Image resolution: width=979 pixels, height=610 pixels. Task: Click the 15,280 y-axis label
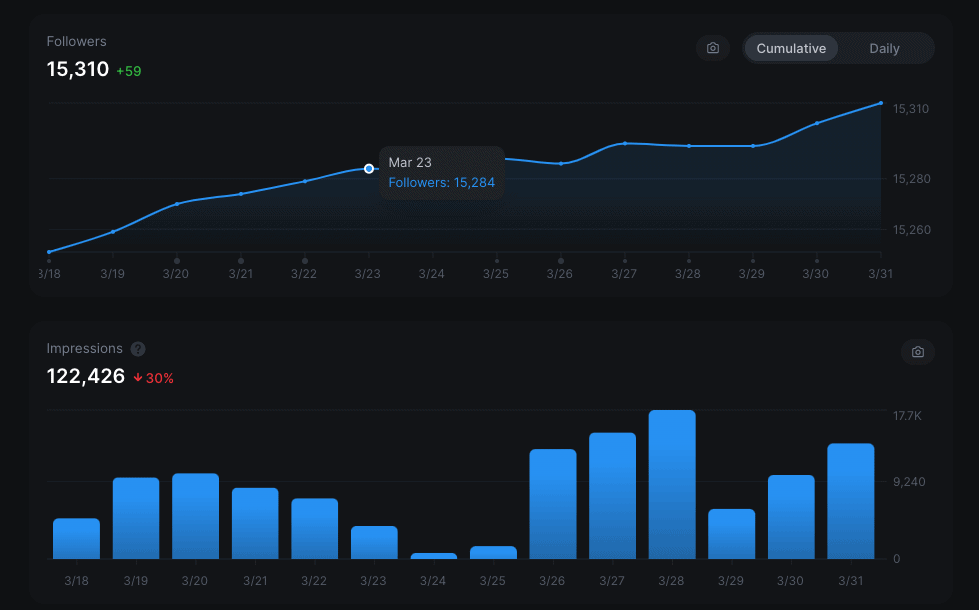pos(912,179)
